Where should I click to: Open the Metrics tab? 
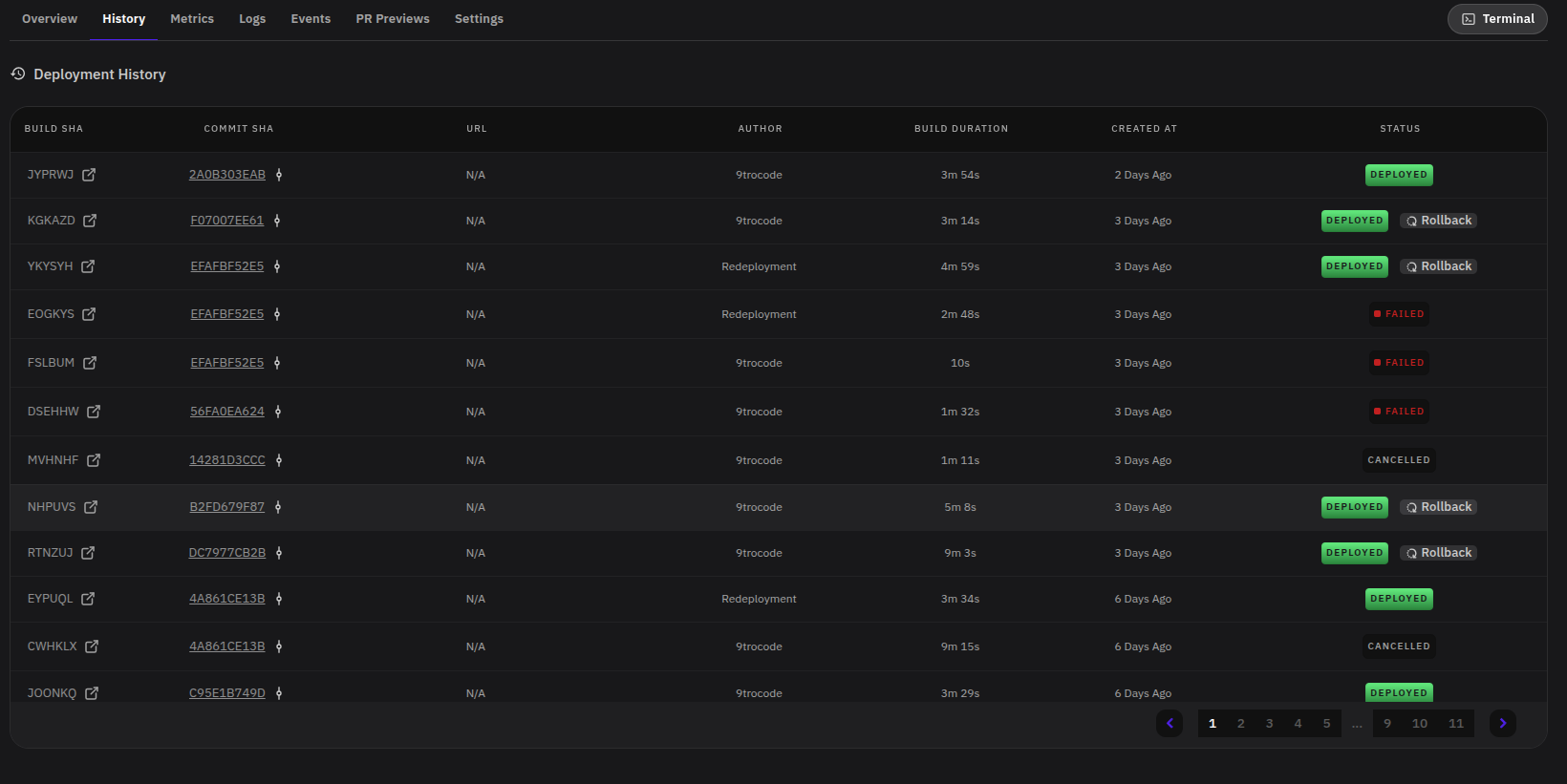pyautogui.click(x=192, y=19)
